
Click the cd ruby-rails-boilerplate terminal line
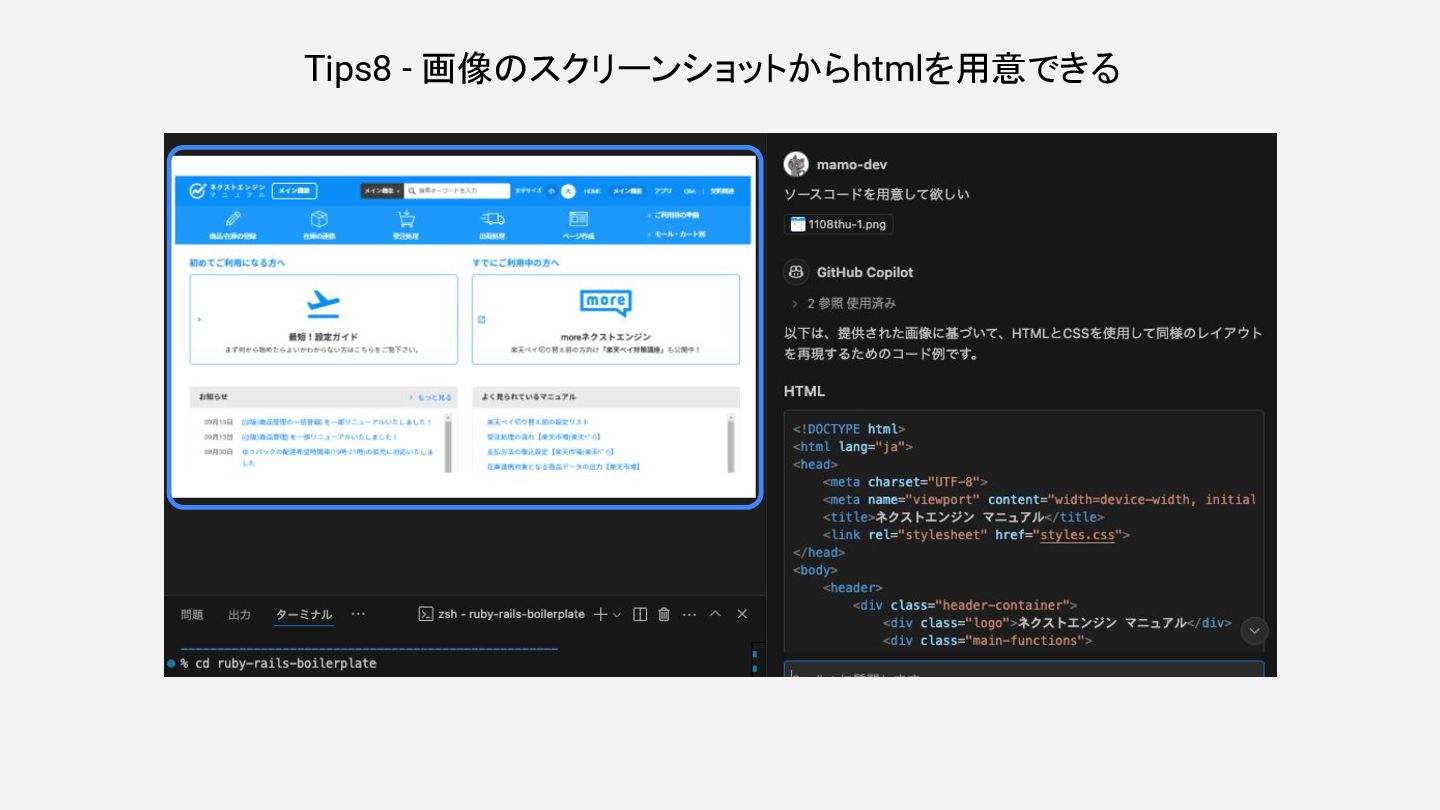(x=278, y=663)
